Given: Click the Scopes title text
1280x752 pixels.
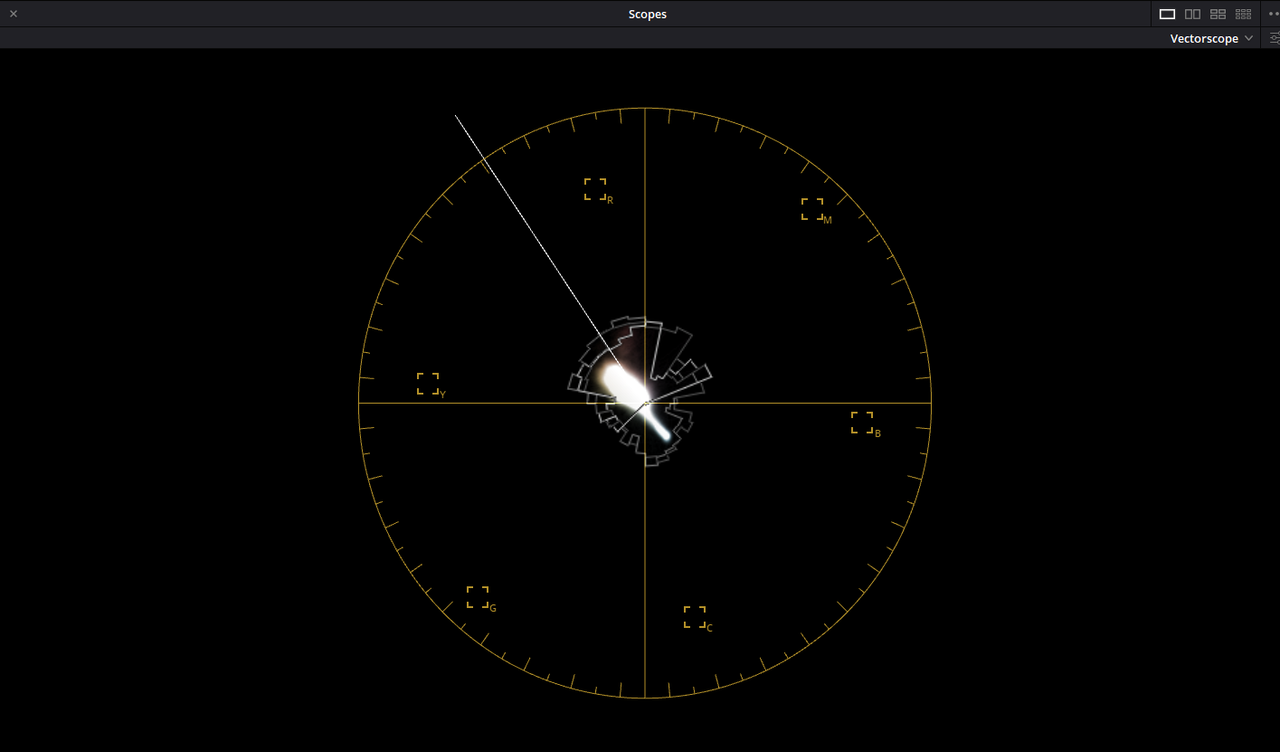Looking at the screenshot, I should point(648,14).
